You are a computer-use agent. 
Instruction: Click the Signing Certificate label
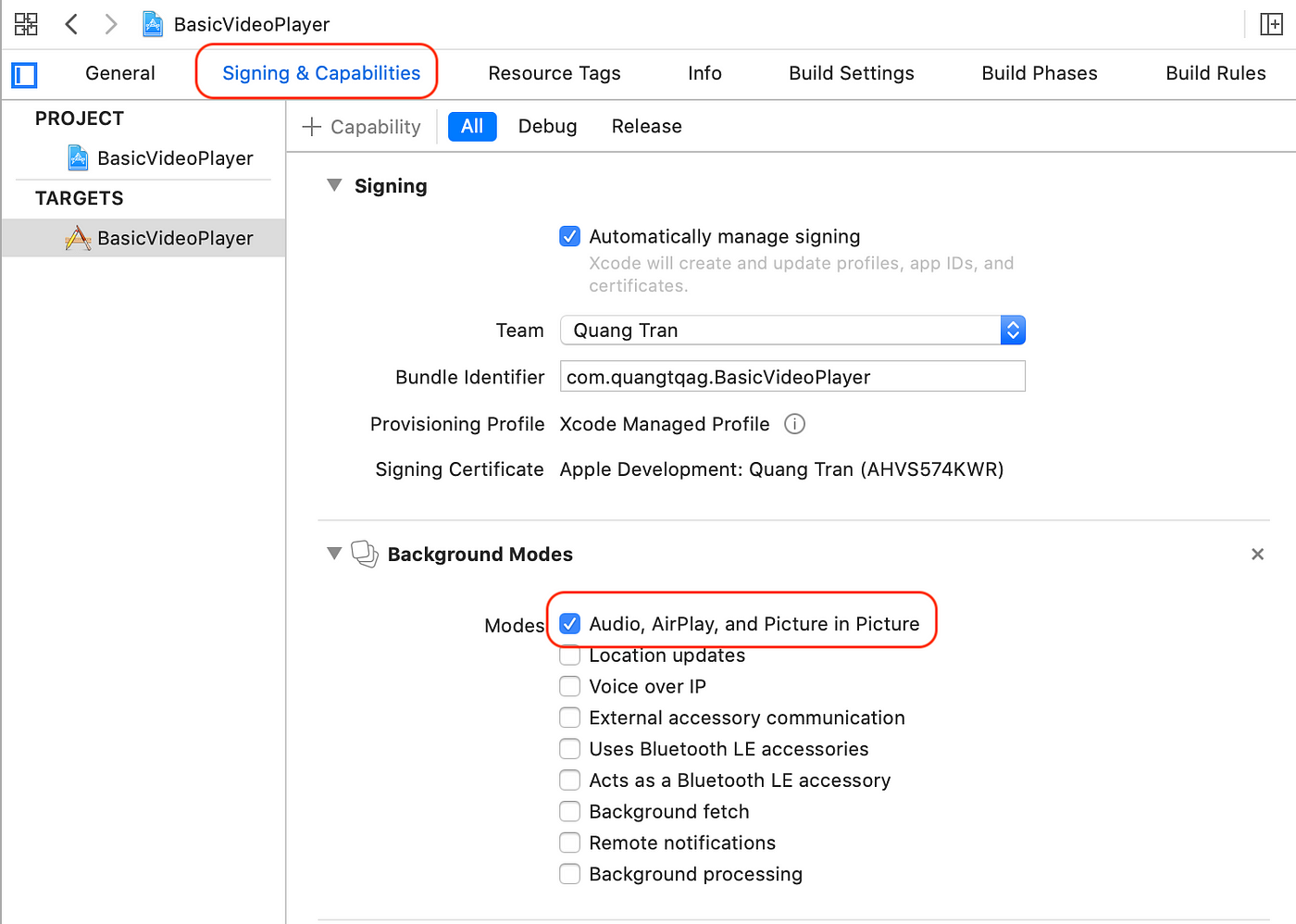(x=459, y=469)
